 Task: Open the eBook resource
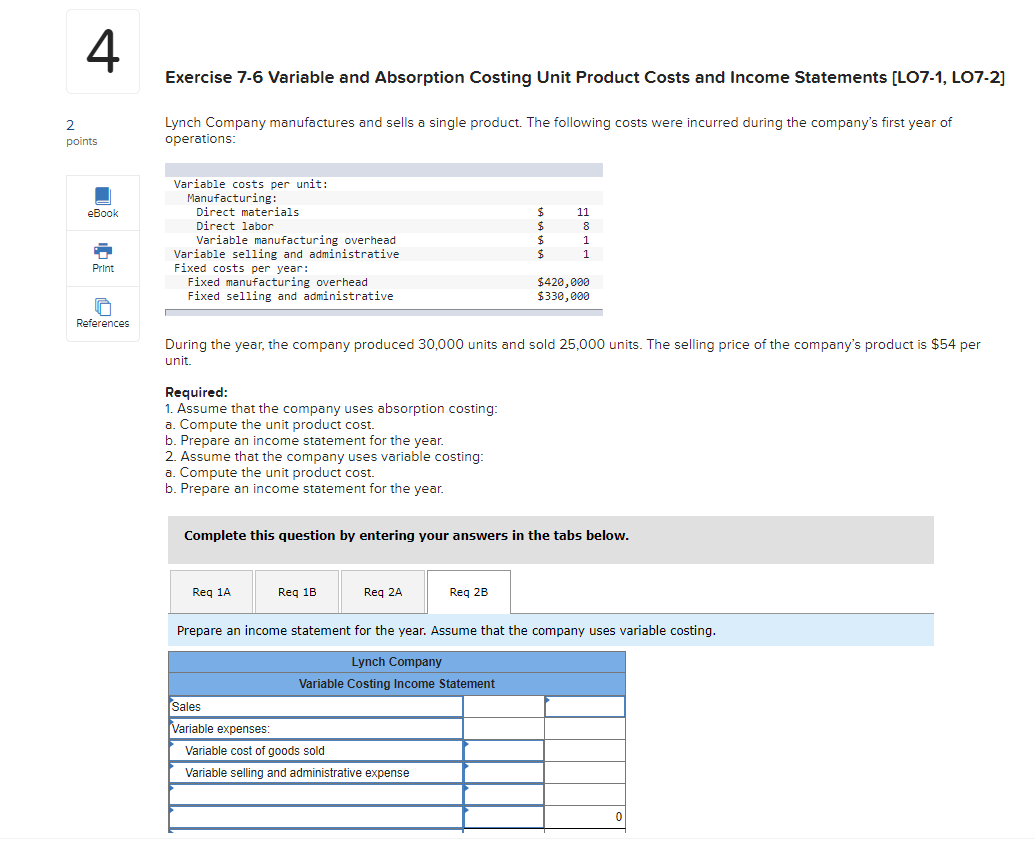click(x=101, y=202)
